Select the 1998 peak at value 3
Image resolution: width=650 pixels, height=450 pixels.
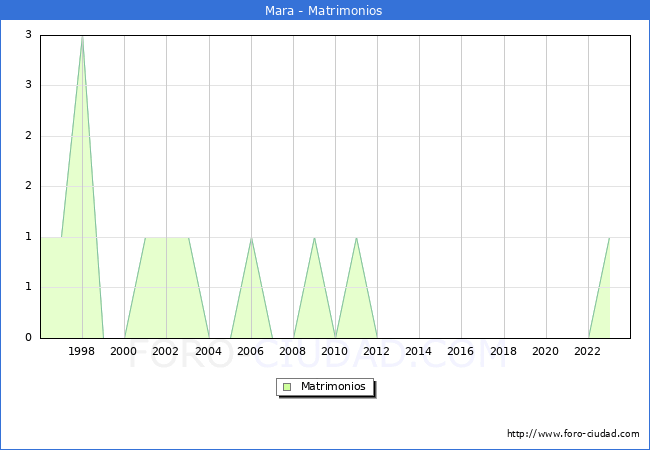click(x=82, y=37)
